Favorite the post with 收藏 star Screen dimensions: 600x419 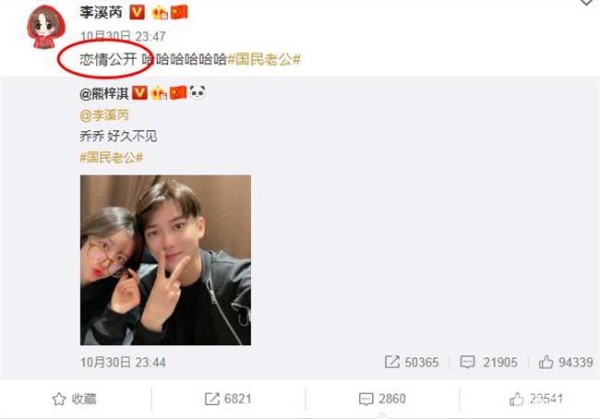coord(74,399)
